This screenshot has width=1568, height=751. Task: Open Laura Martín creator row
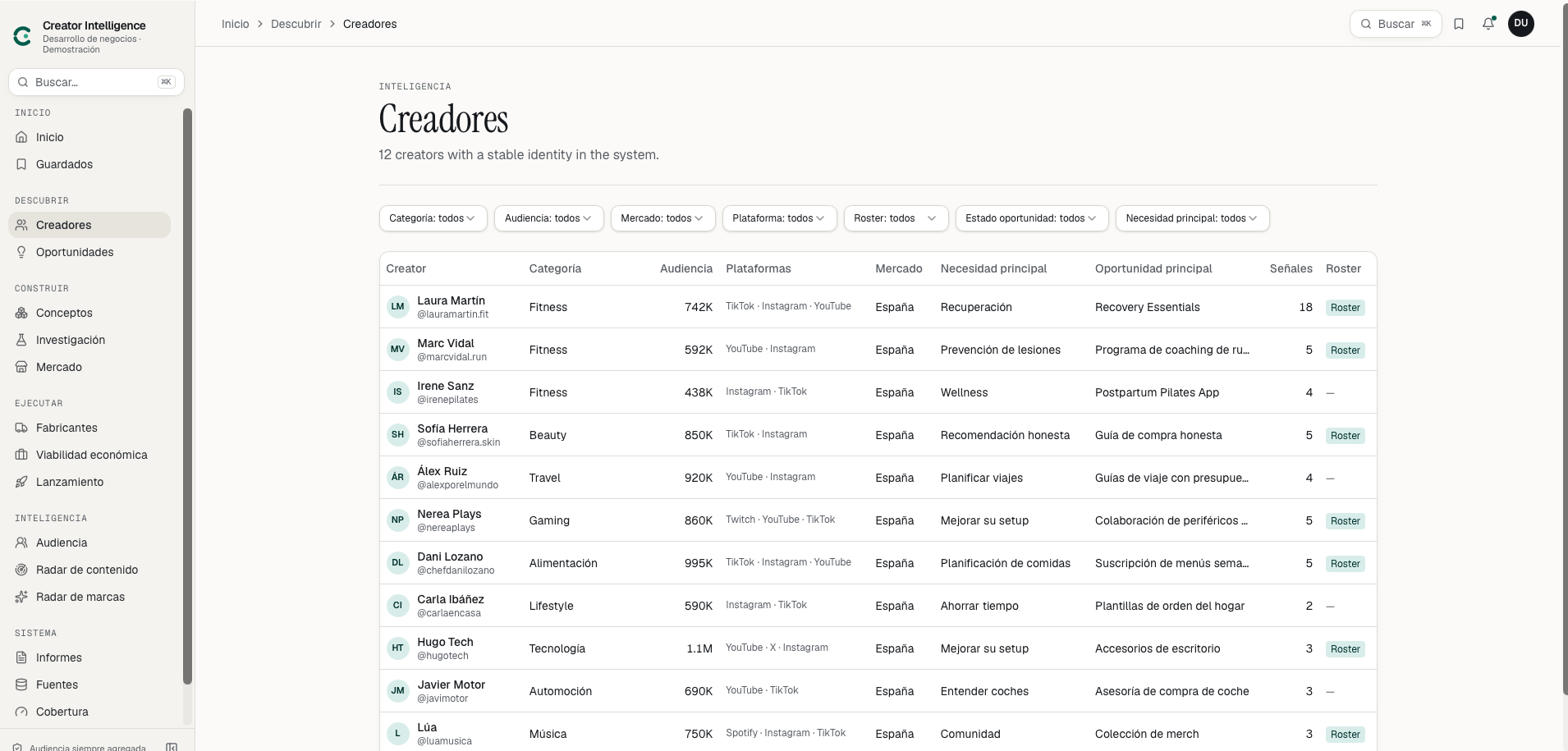pos(878,307)
